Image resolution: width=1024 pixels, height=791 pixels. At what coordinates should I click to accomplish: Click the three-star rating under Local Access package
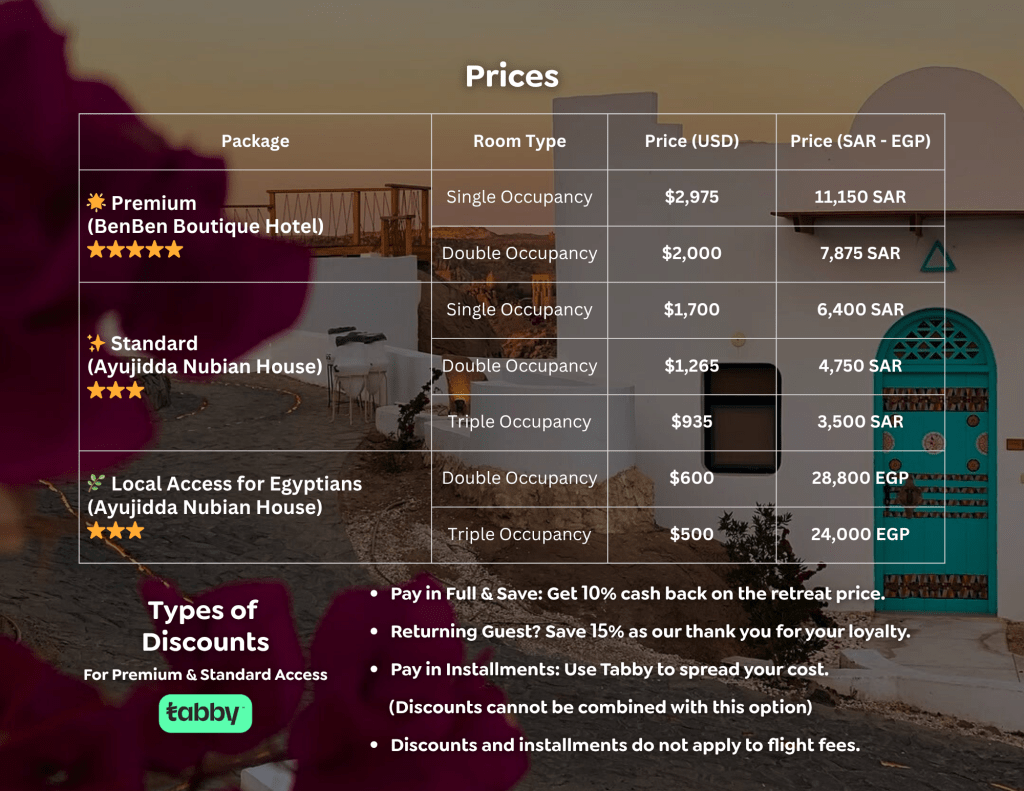[116, 531]
